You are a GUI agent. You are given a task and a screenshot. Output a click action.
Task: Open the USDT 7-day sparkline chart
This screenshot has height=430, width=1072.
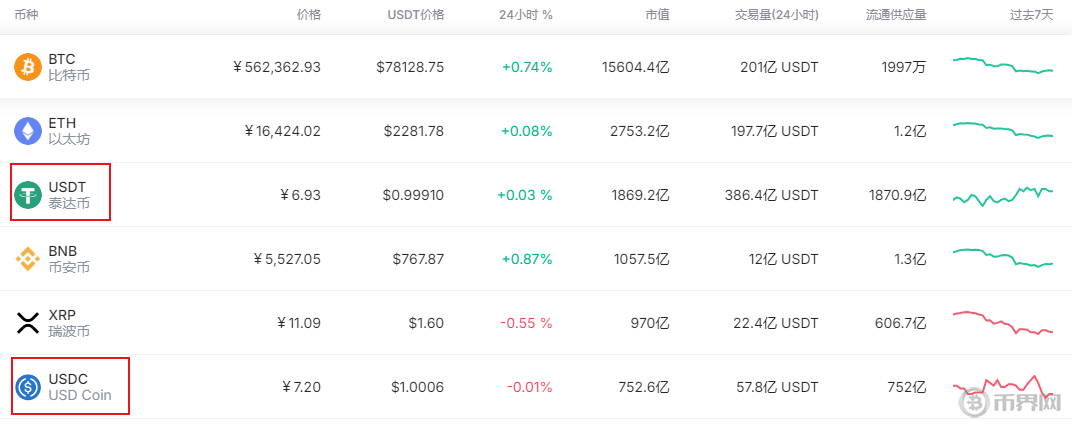click(x=1002, y=194)
